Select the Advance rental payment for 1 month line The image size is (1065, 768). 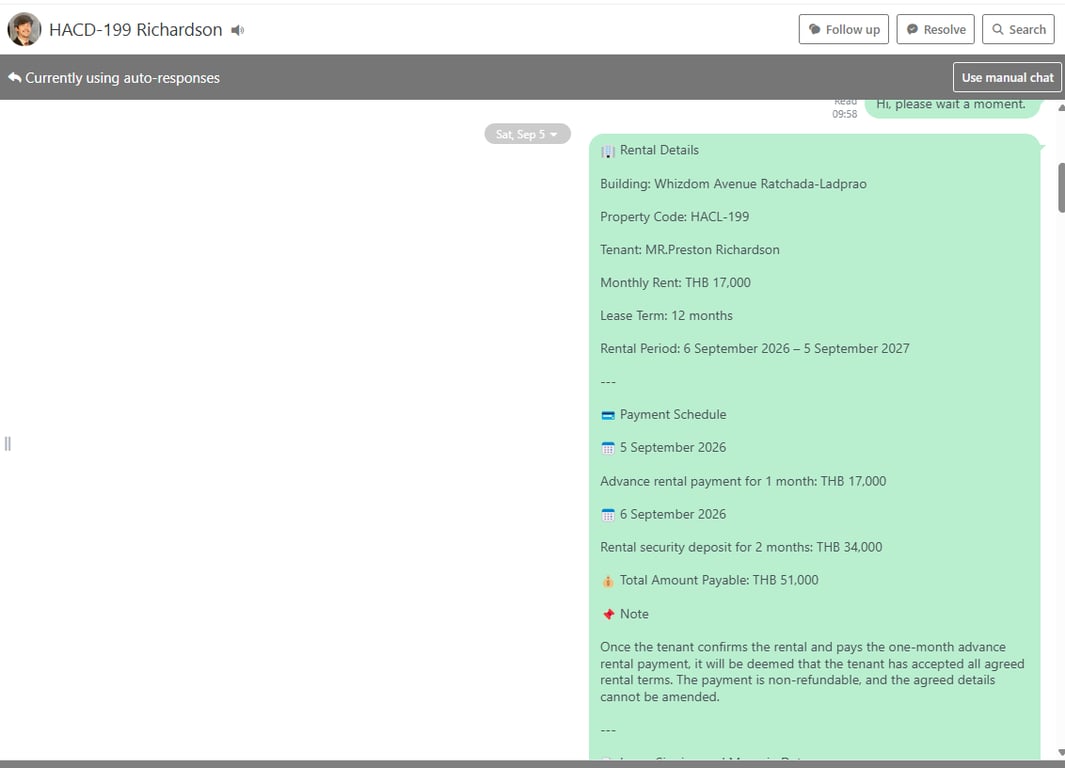tap(743, 481)
